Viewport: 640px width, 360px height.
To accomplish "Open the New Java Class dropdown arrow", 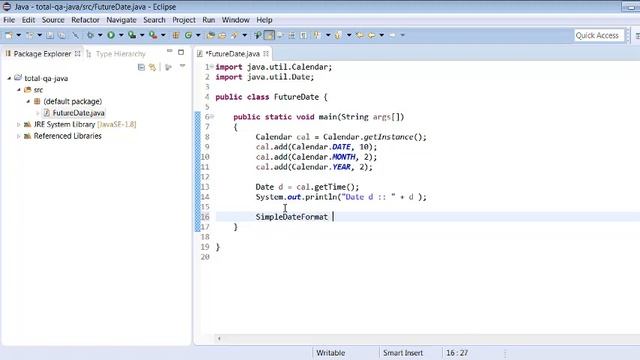I will 198,36.
